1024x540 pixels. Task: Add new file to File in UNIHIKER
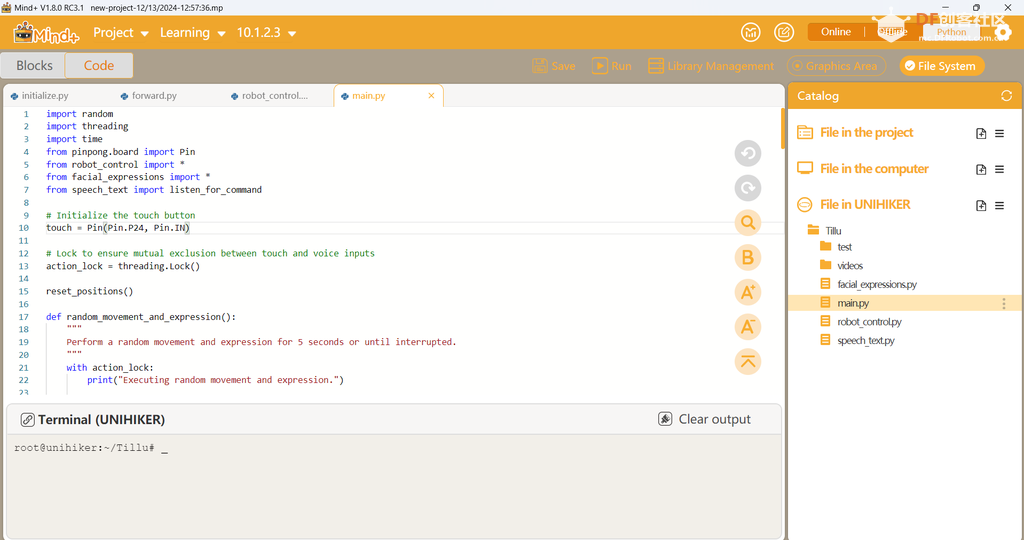(981, 205)
